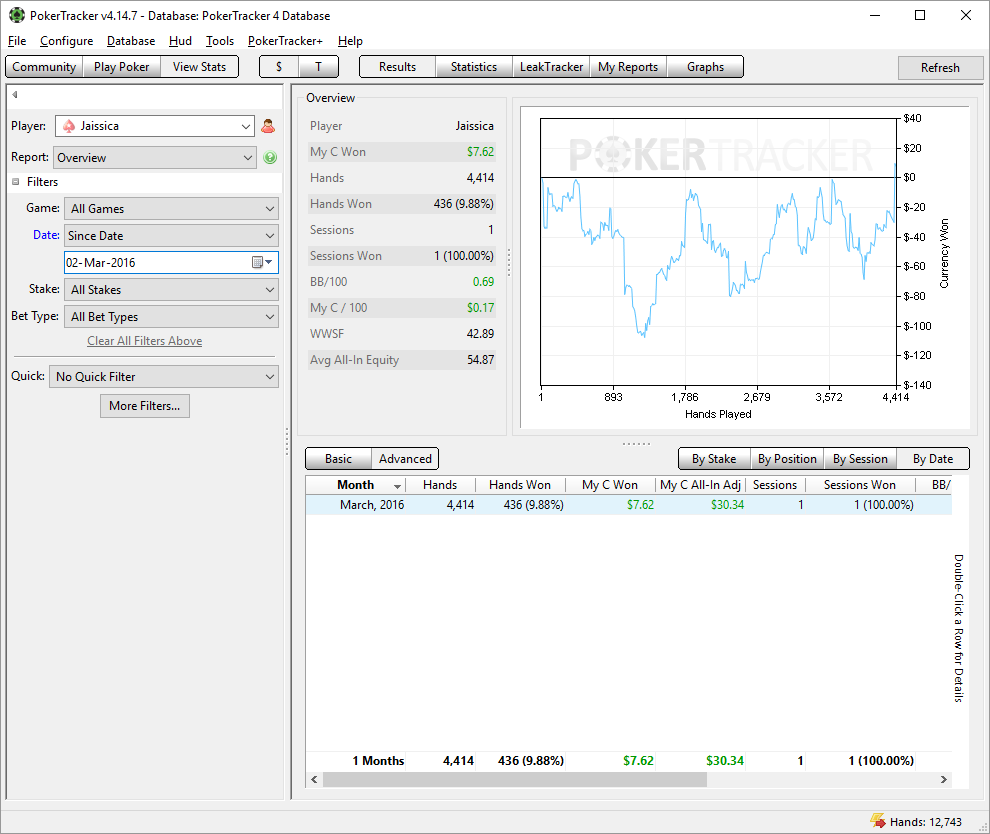The width and height of the screenshot is (990, 834).
Task: Select the Advanced view toggle
Action: point(405,459)
